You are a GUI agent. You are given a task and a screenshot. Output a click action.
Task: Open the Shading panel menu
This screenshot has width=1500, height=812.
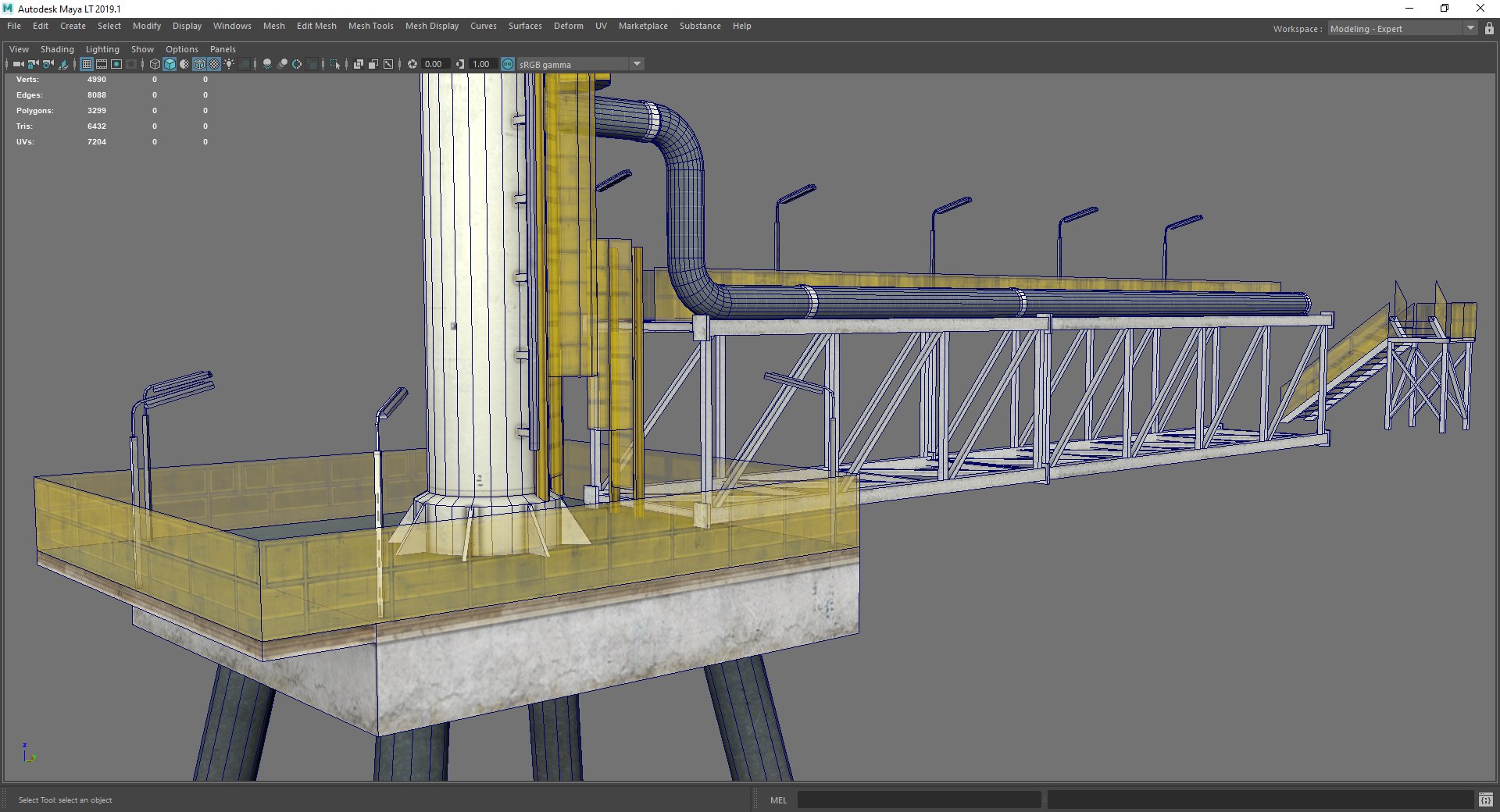click(57, 49)
